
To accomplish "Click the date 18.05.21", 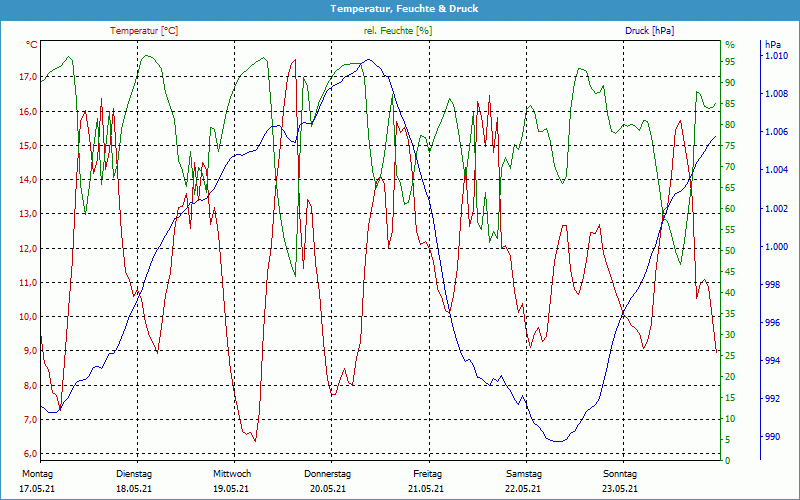I will 134,489.
